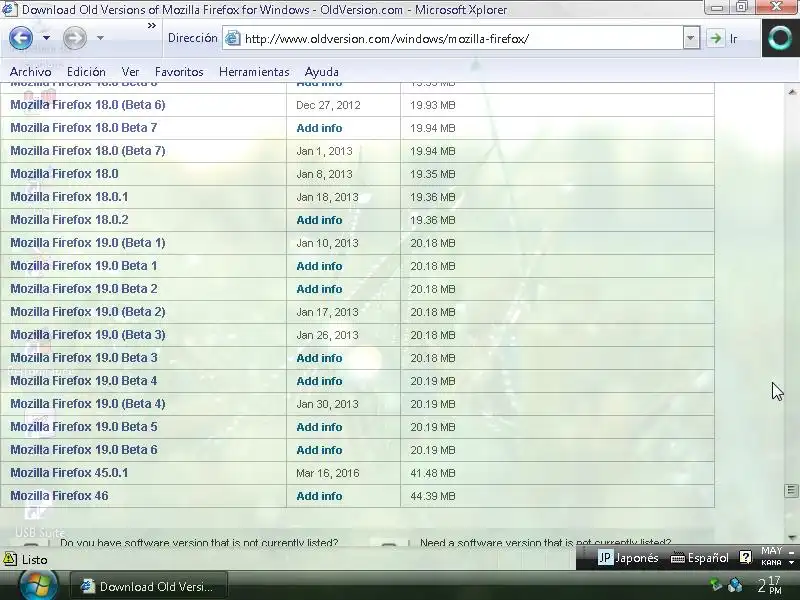This screenshot has width=800, height=600.
Task: Minimize the language bar
Action: pyautogui.click(x=791, y=552)
